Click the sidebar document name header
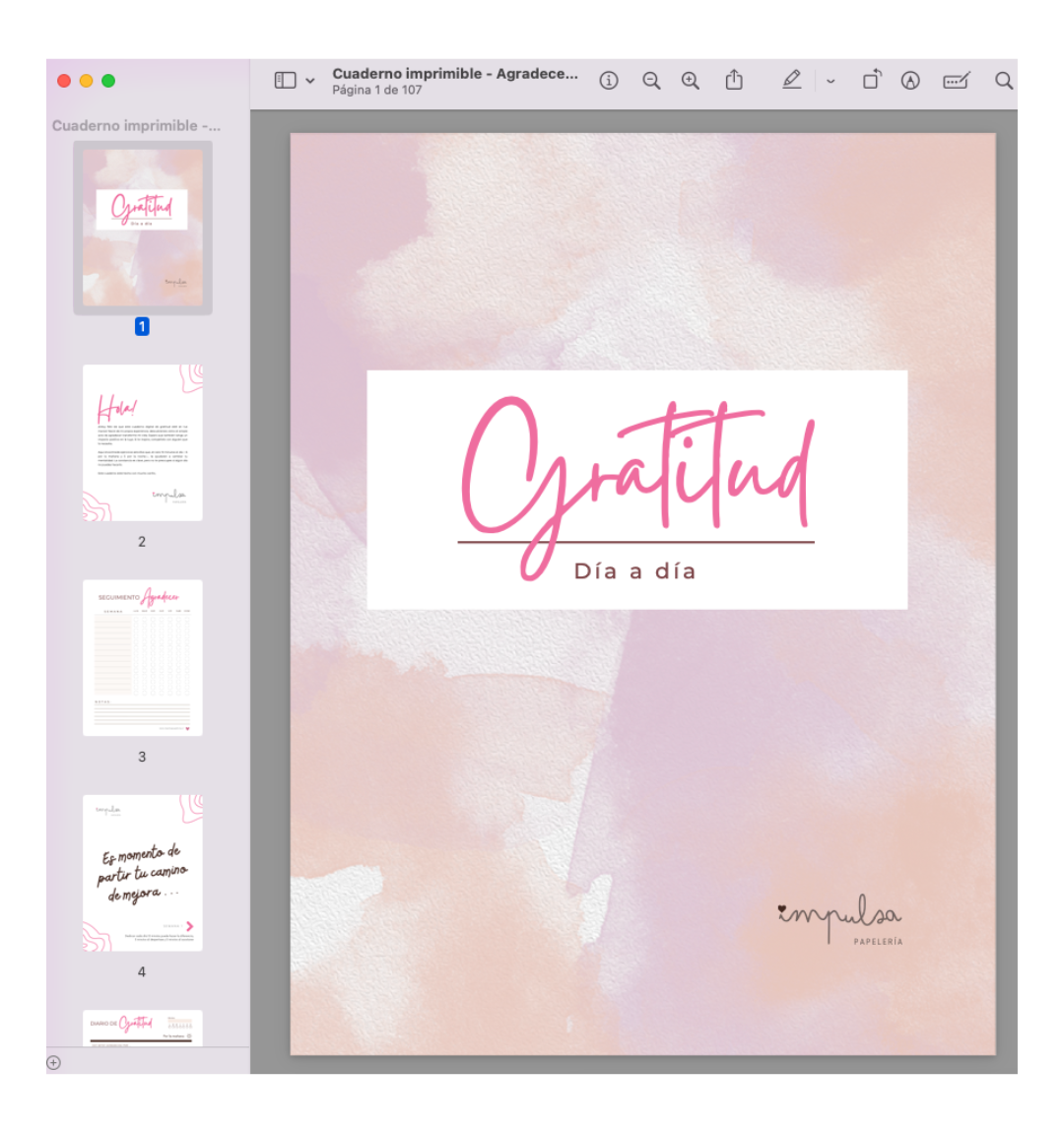The width and height of the screenshot is (1064, 1133). [136, 125]
